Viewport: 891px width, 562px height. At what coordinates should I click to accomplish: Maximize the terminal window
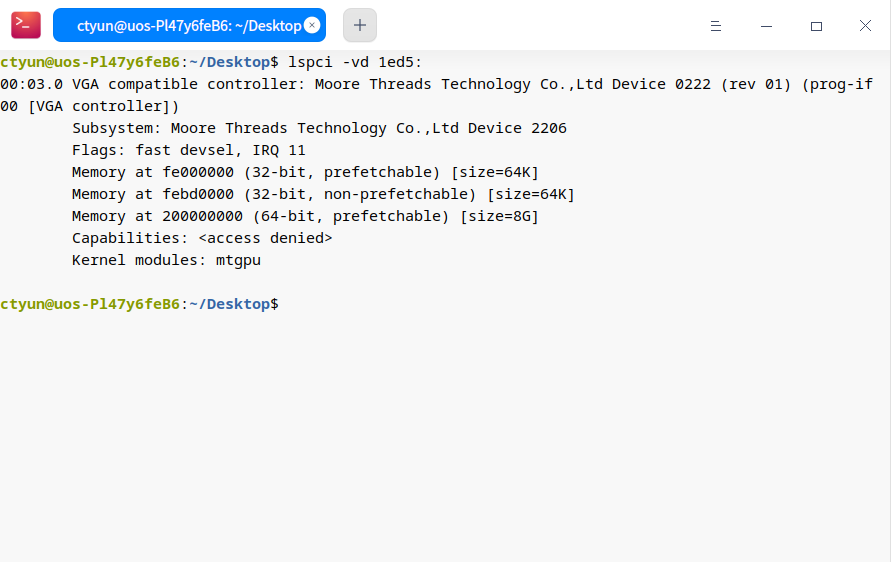click(816, 26)
